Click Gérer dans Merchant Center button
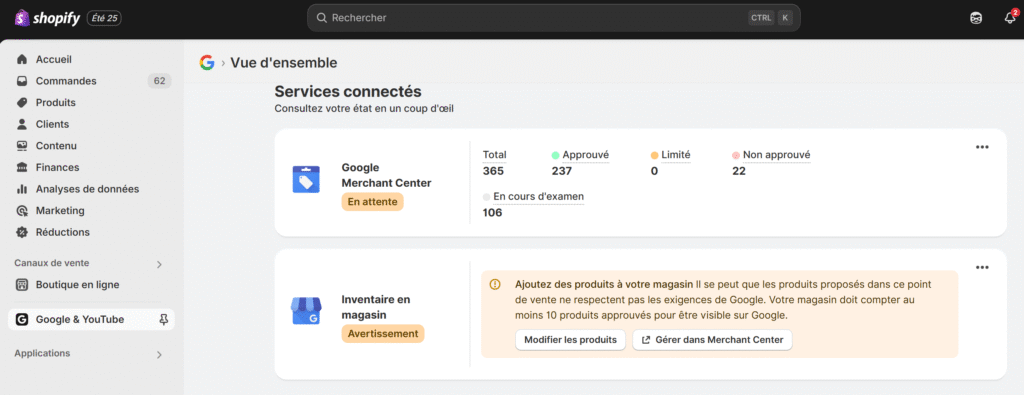The width and height of the screenshot is (1024, 395). click(712, 340)
